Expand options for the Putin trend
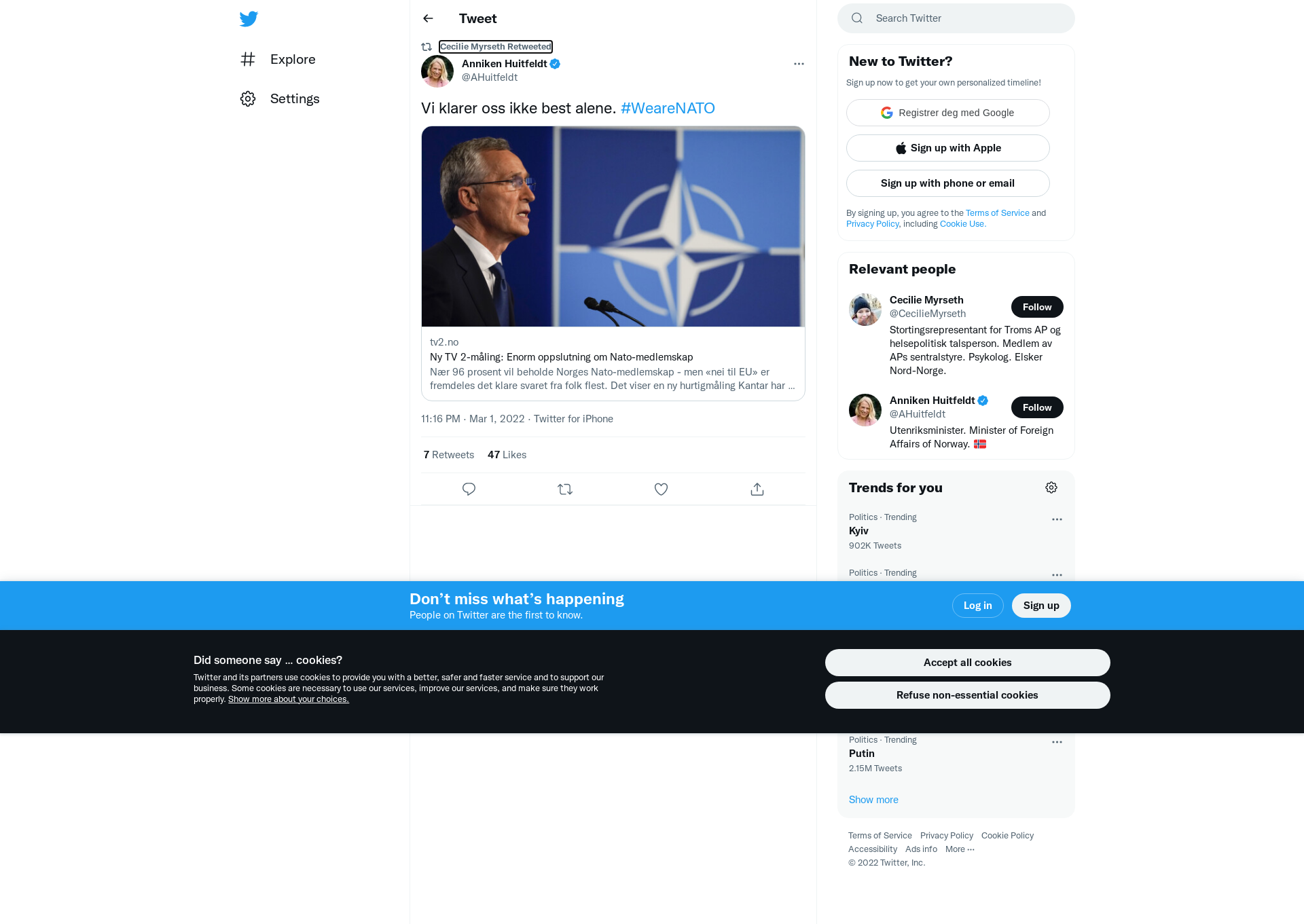Image resolution: width=1304 pixels, height=924 pixels. 1057,742
